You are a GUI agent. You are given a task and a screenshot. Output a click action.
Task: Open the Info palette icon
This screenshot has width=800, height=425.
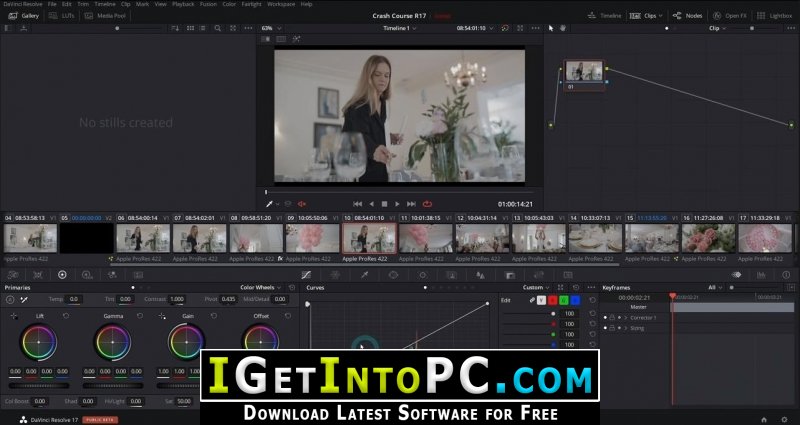pyautogui.click(x=786, y=275)
